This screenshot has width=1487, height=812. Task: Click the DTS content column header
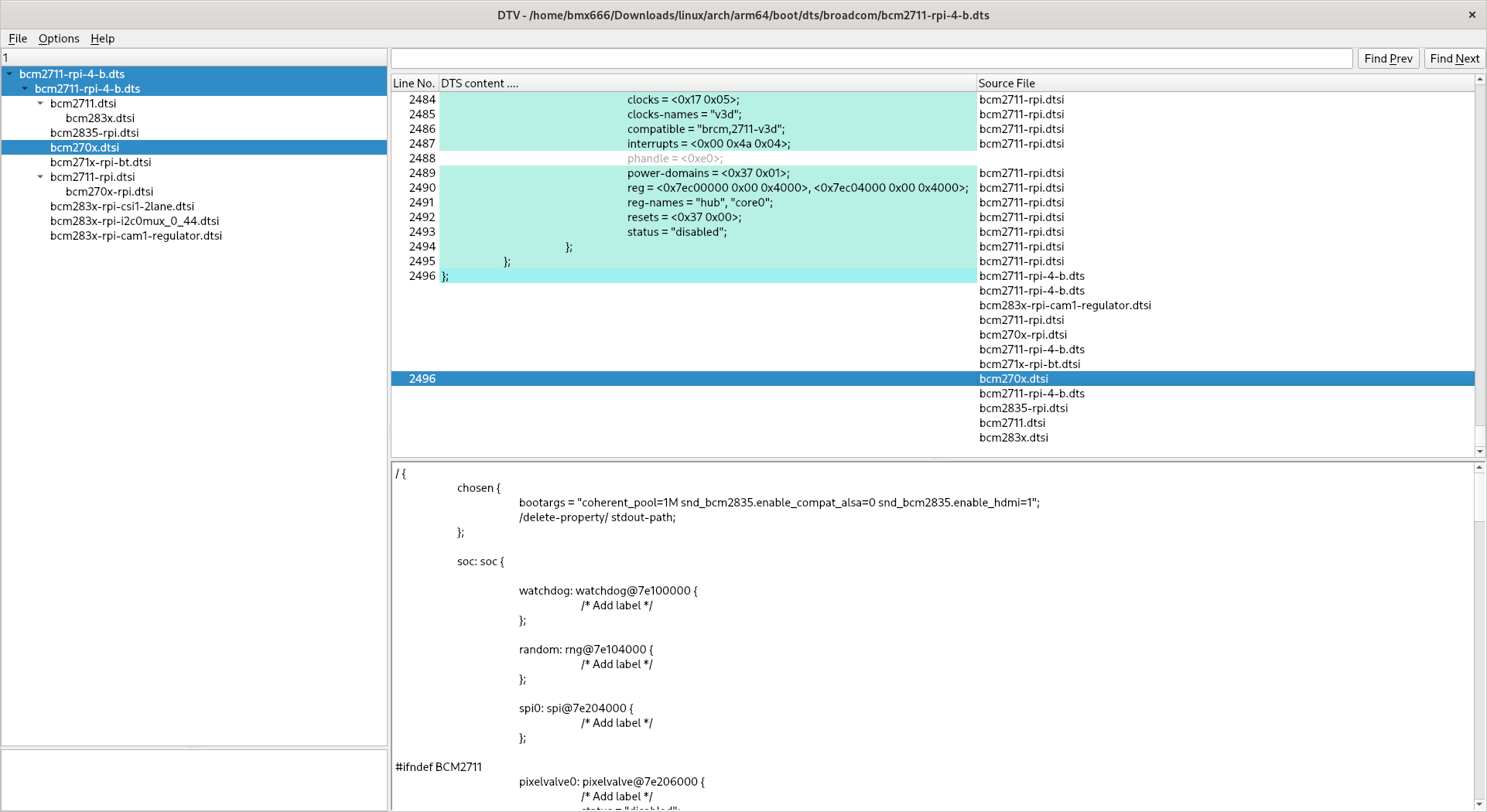click(707, 84)
